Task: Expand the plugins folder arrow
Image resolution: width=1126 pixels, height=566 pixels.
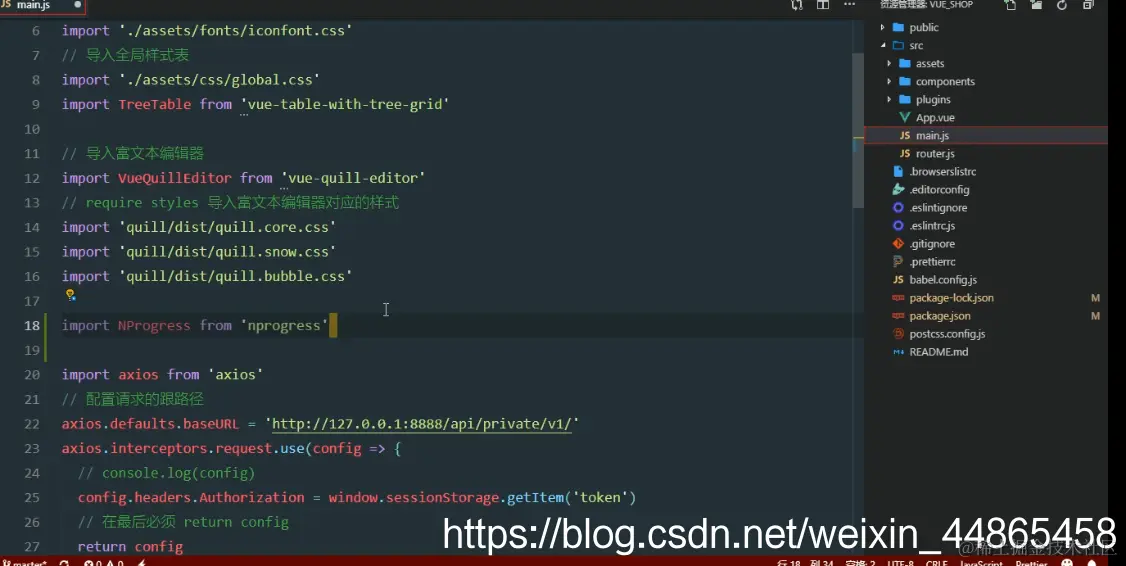Action: pos(889,99)
